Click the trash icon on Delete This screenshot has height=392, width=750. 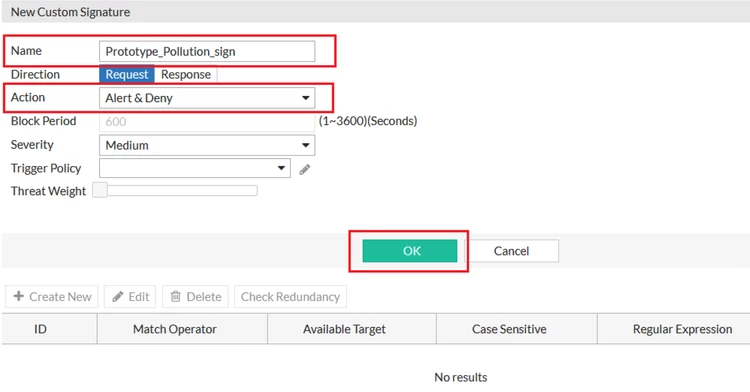pos(176,297)
